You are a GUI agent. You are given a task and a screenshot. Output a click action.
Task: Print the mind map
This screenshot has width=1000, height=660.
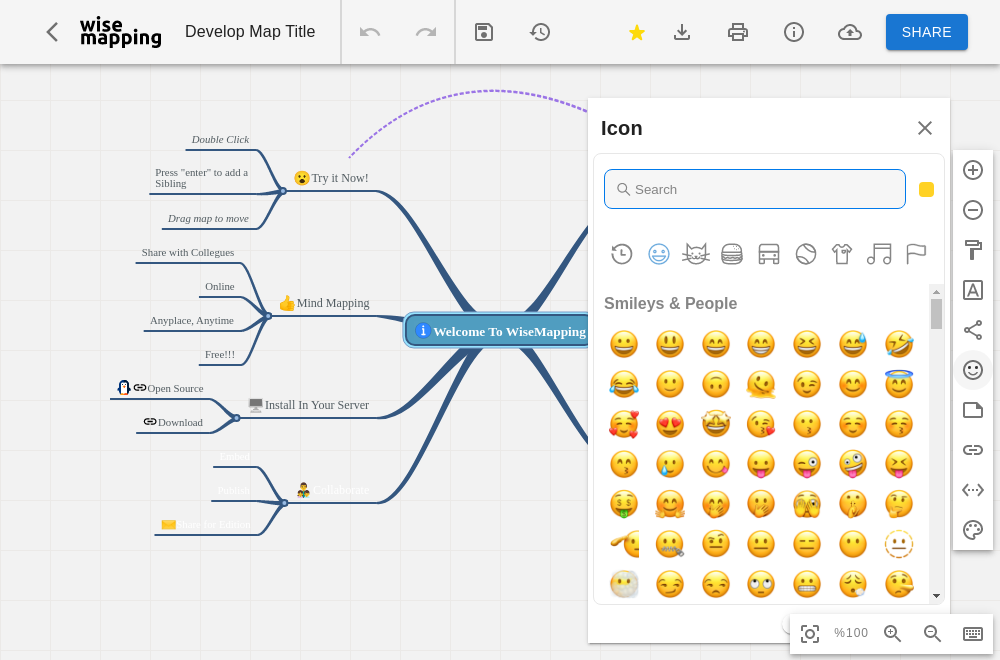click(x=738, y=32)
